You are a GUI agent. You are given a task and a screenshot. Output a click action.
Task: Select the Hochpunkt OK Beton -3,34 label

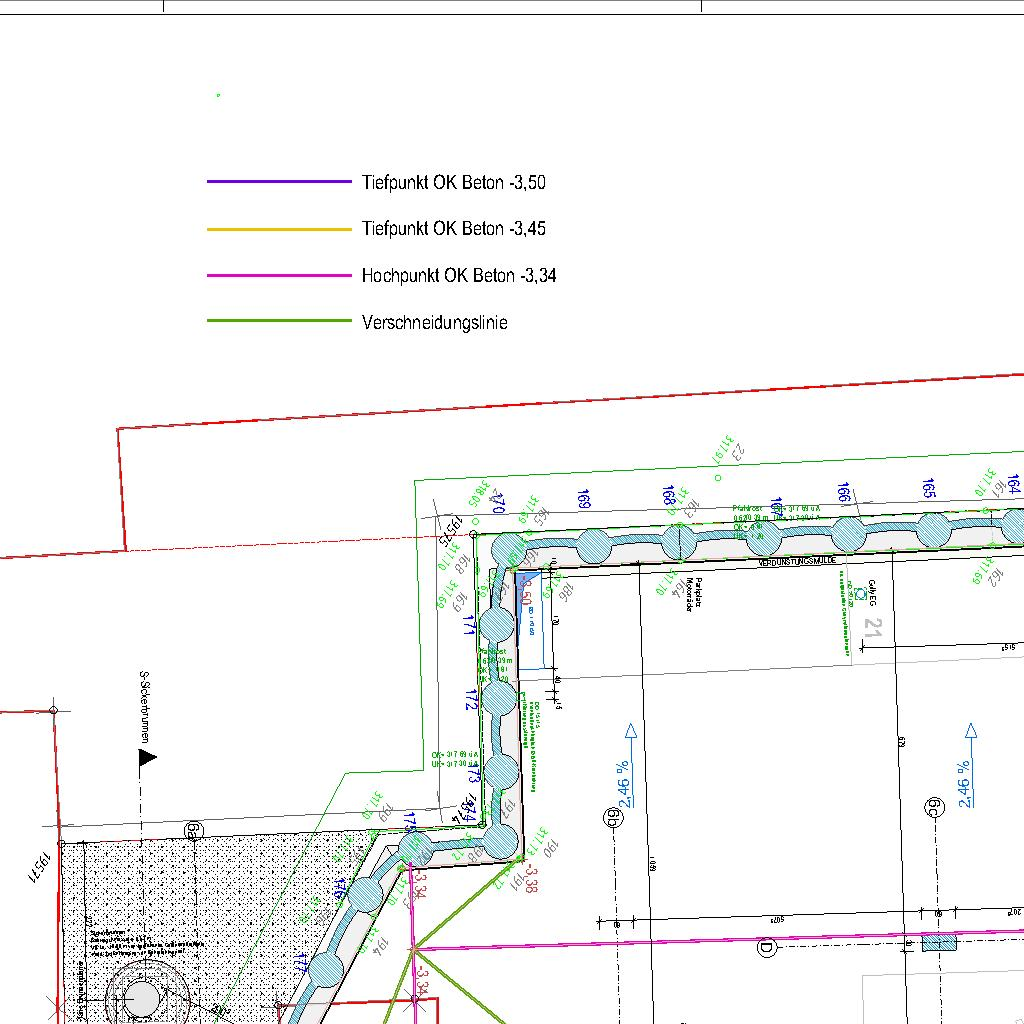(x=459, y=276)
